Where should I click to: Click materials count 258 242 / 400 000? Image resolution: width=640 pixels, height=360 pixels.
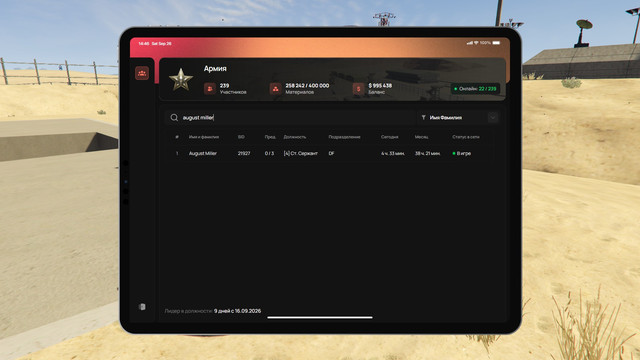[307, 86]
